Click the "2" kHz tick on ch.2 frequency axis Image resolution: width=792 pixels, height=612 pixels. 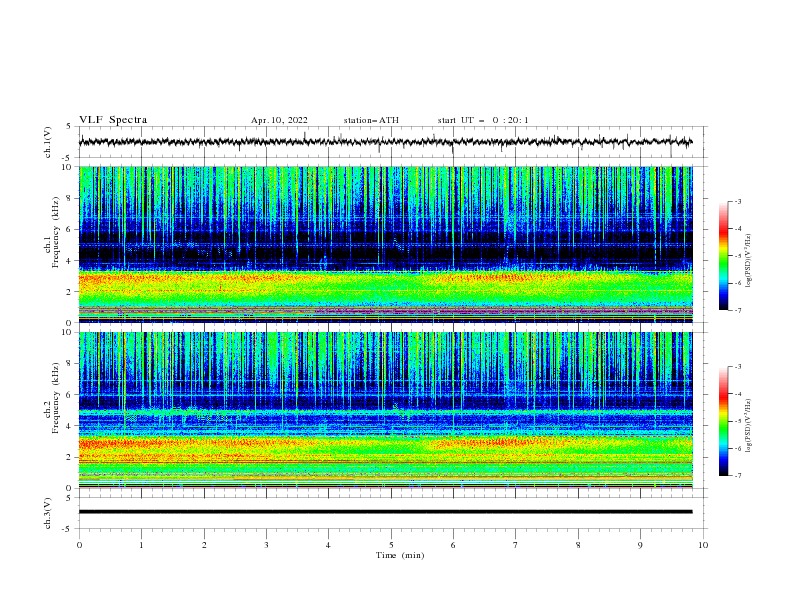[70, 457]
